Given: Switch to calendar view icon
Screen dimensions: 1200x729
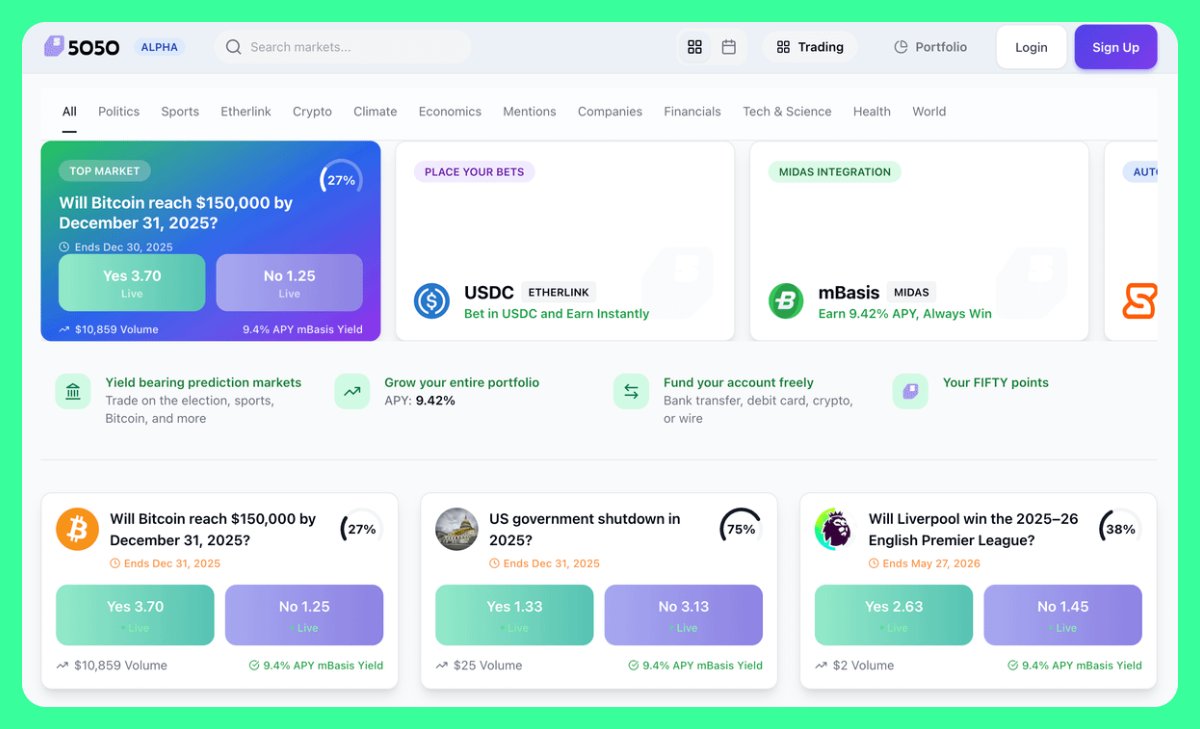Looking at the screenshot, I should [x=729, y=47].
